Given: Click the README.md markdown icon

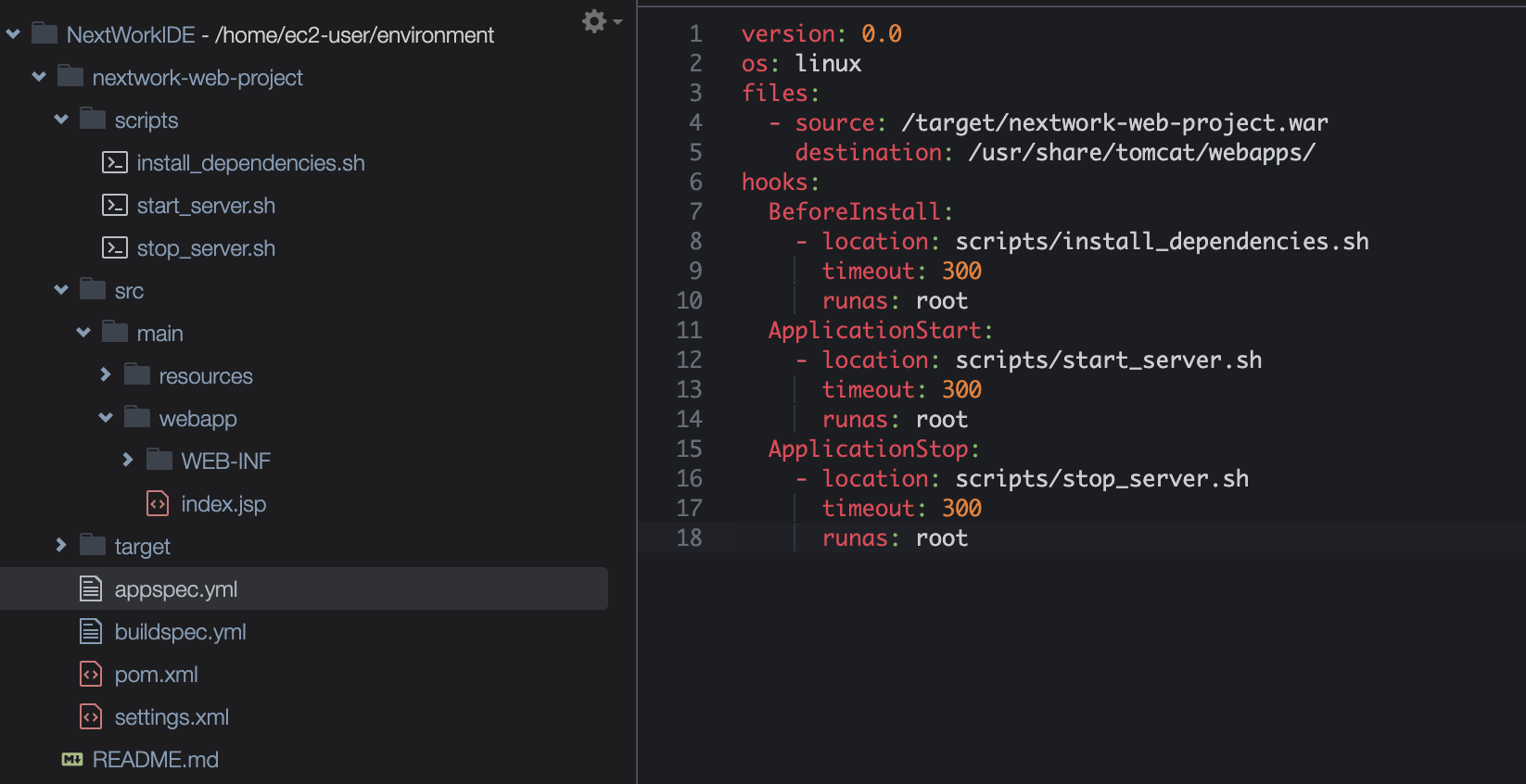Looking at the screenshot, I should 72,760.
